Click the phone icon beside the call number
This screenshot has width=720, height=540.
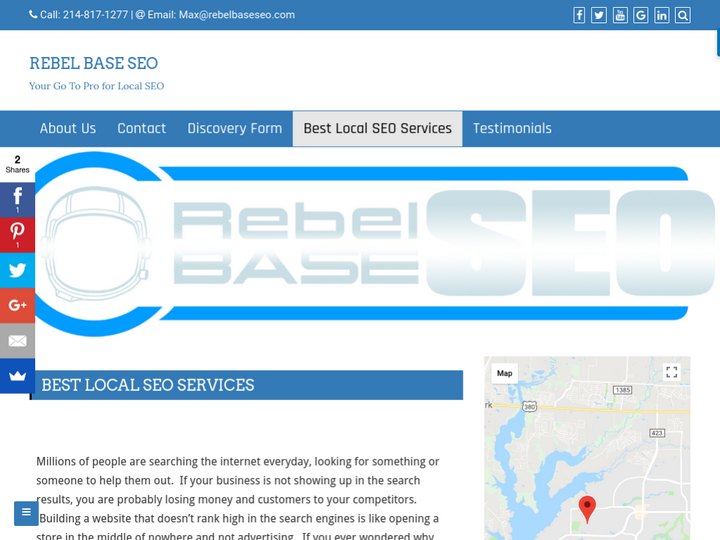coord(33,15)
